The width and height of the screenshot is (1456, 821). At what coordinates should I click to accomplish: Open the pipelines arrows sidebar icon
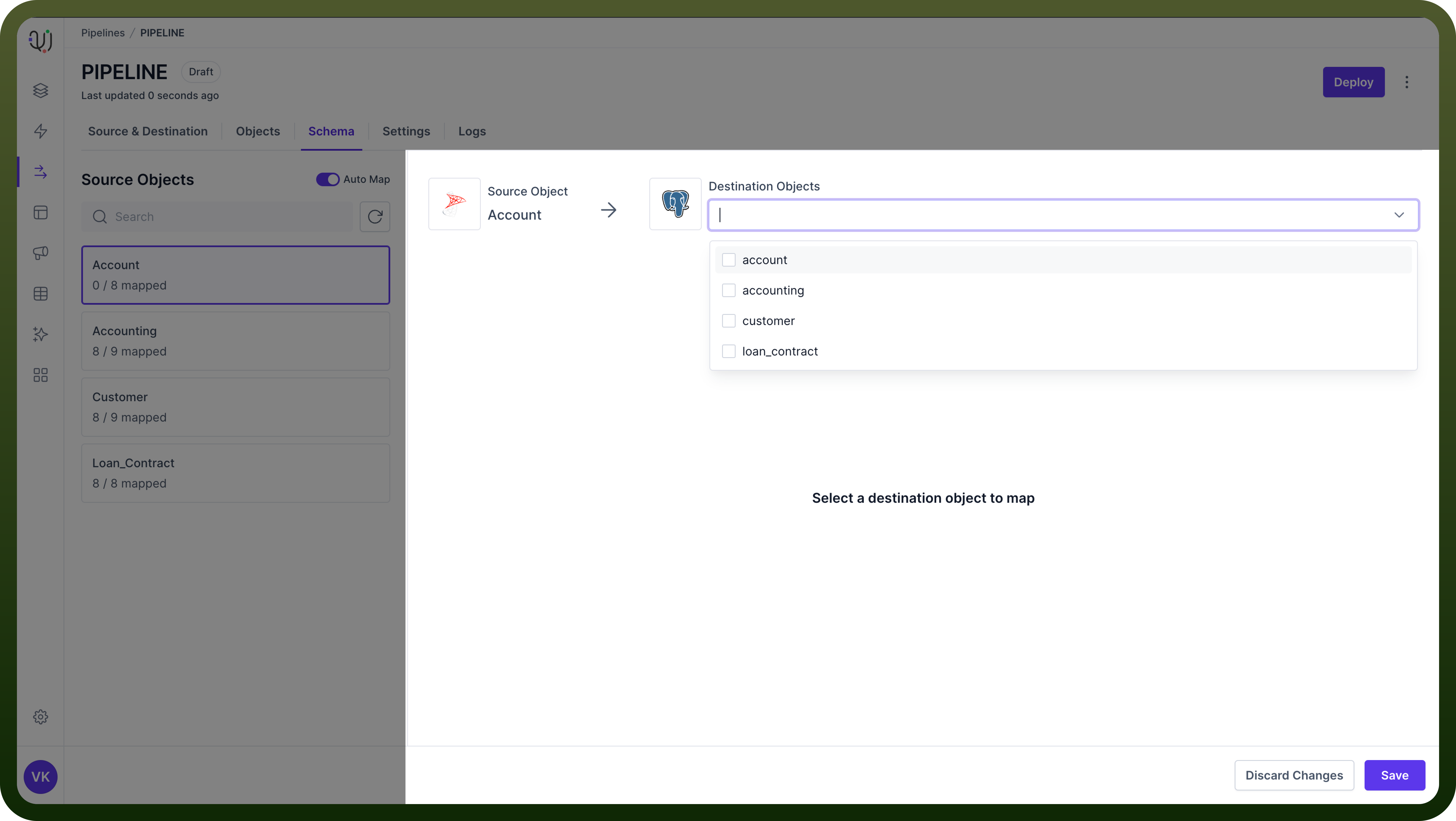(x=41, y=172)
